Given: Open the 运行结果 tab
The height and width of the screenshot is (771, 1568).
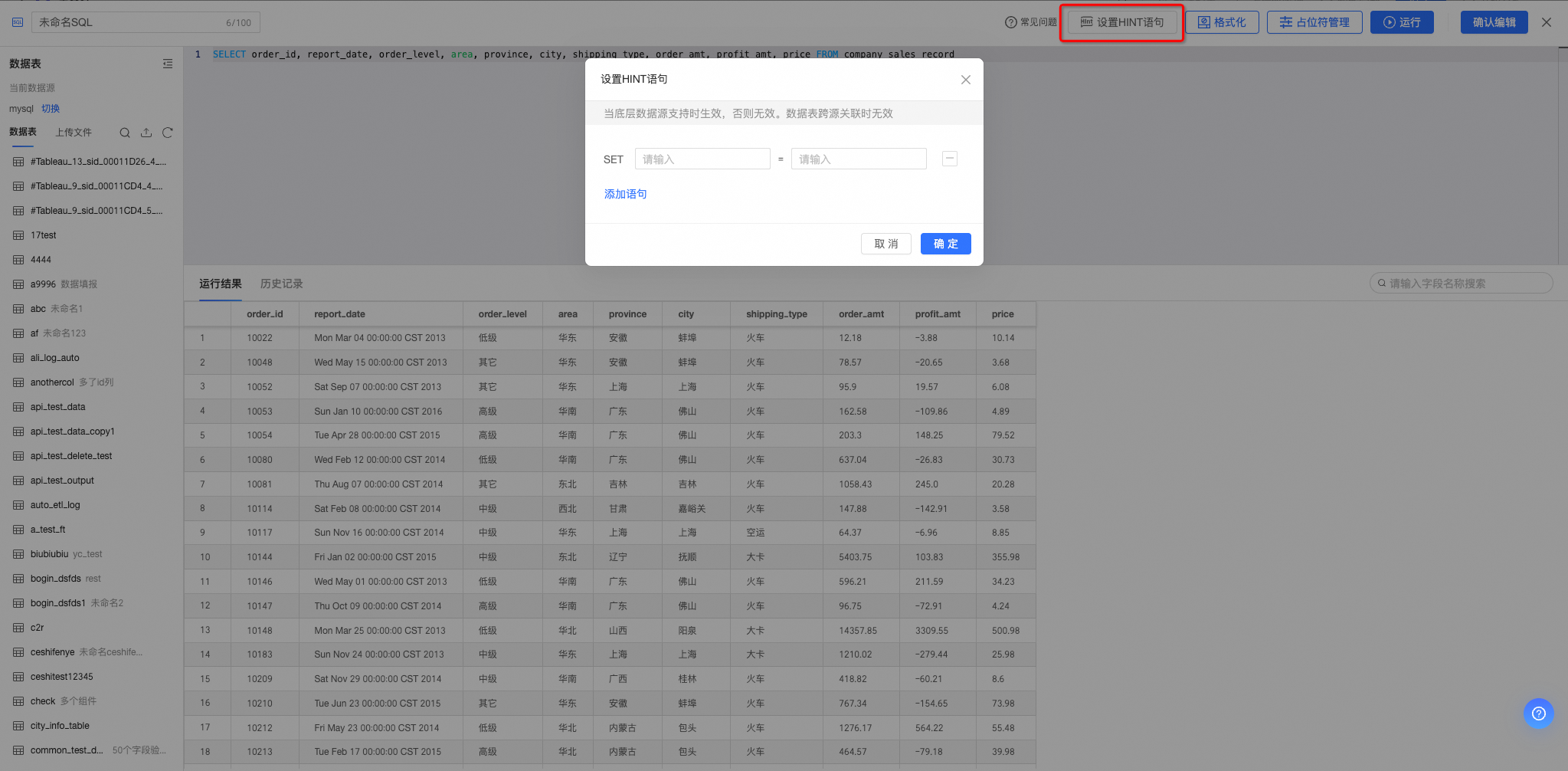Looking at the screenshot, I should click(x=221, y=284).
